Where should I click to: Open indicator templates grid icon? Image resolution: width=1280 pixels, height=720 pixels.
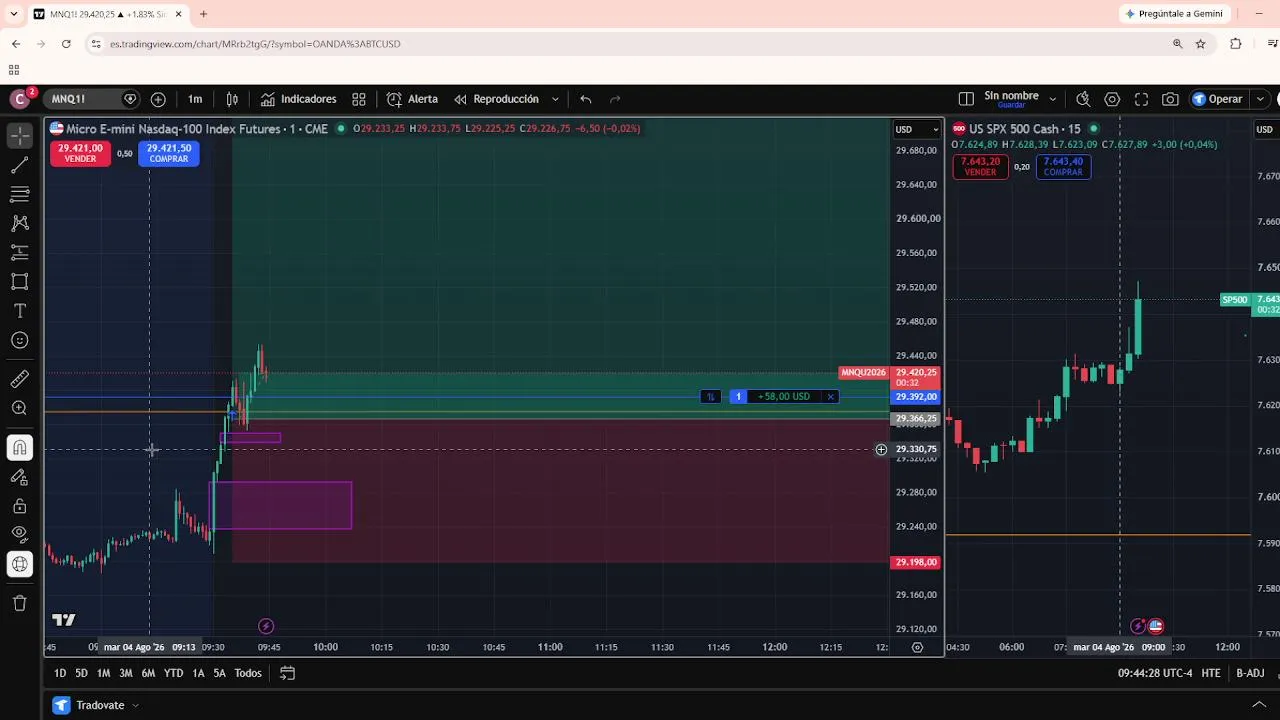click(359, 99)
